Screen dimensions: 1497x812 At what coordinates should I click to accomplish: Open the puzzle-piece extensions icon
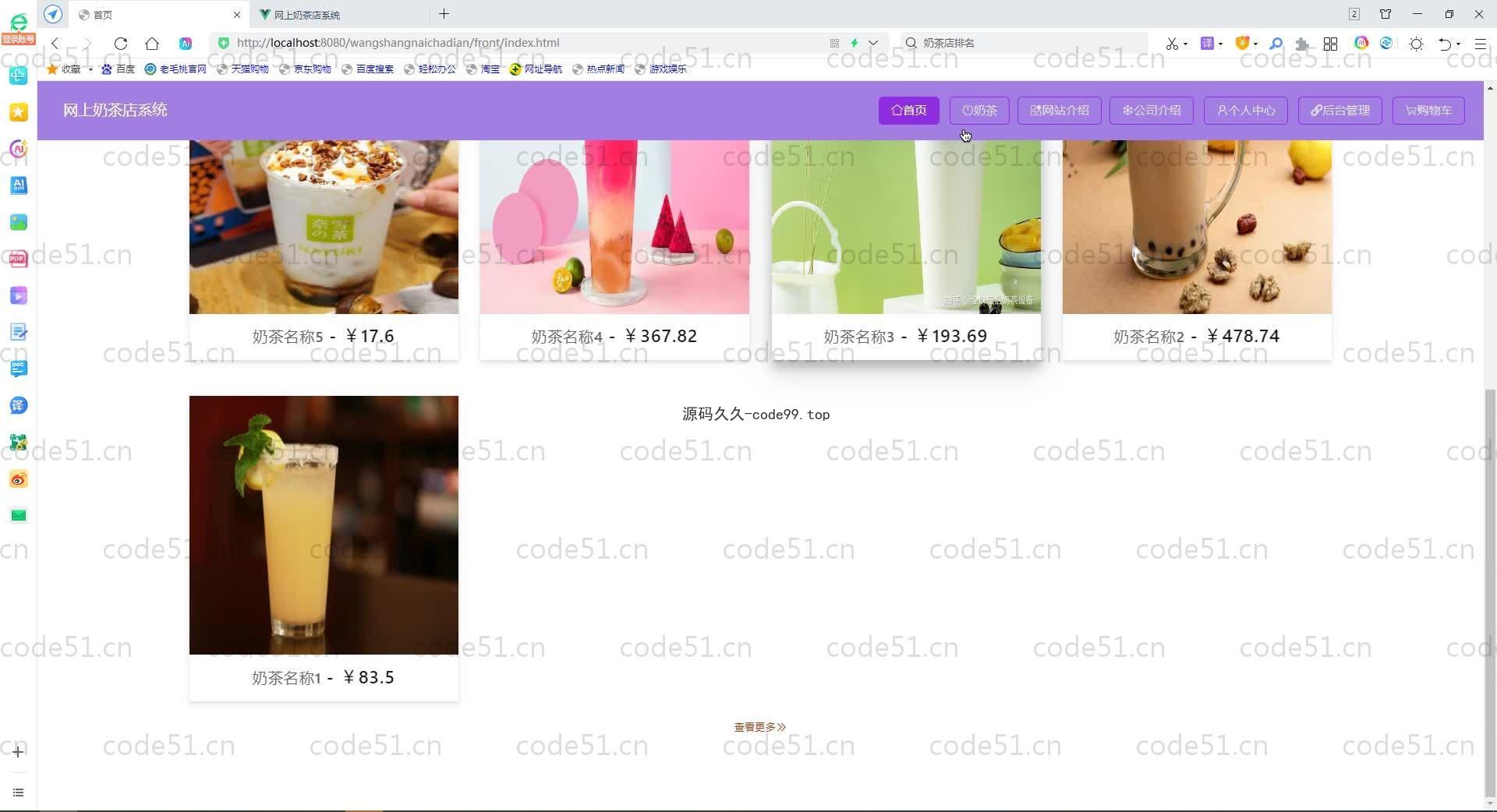tap(1302, 44)
